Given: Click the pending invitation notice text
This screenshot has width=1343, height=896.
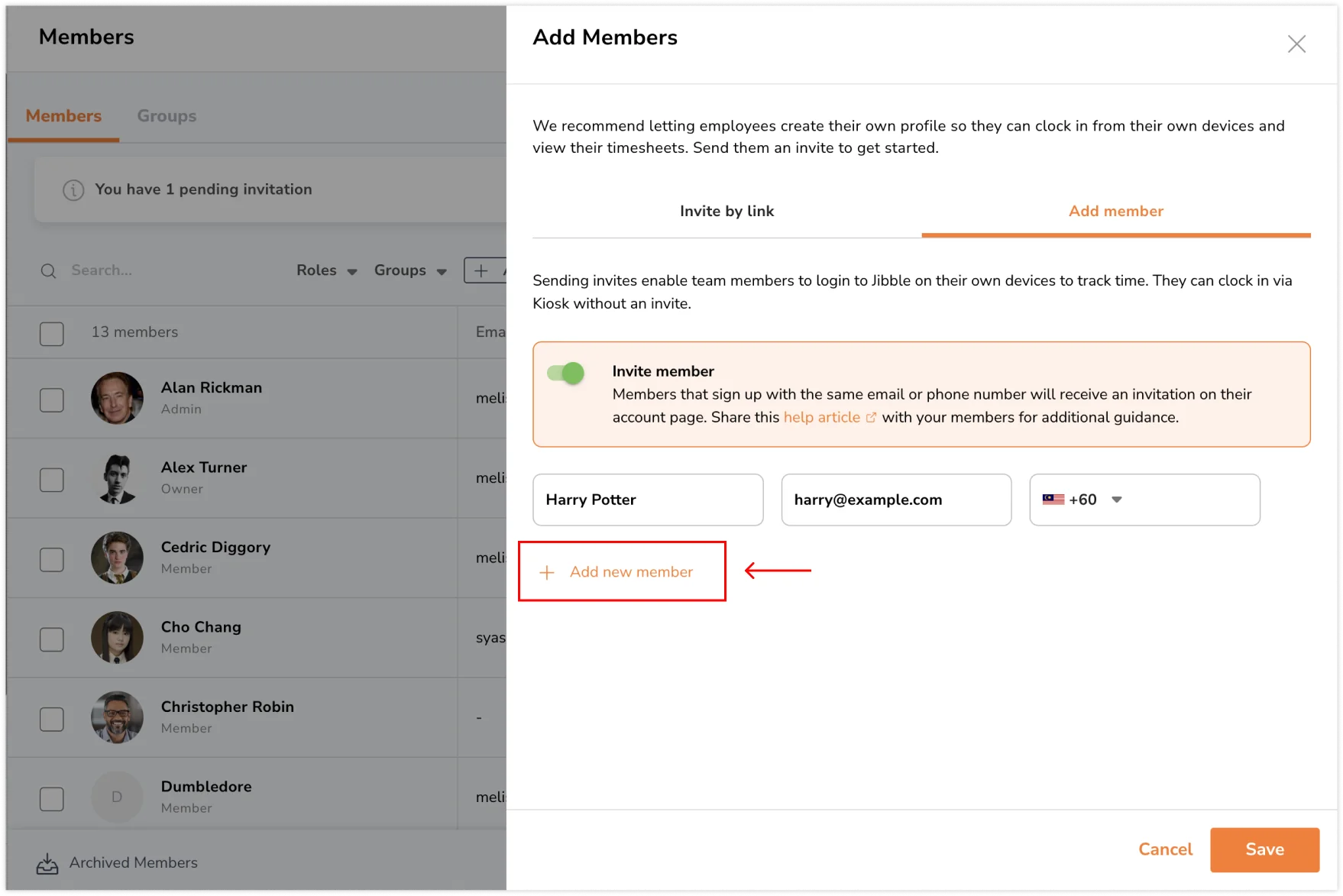Looking at the screenshot, I should click(203, 189).
